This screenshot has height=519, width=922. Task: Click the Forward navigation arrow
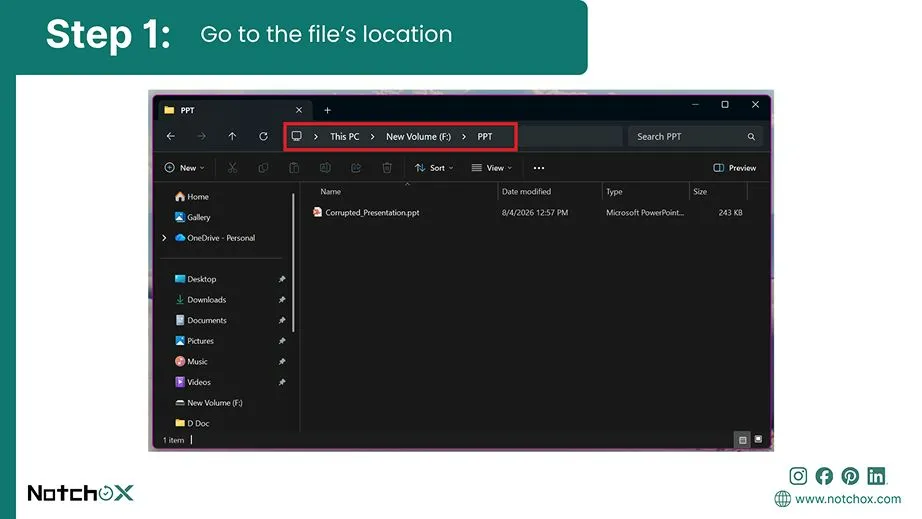coord(202,136)
